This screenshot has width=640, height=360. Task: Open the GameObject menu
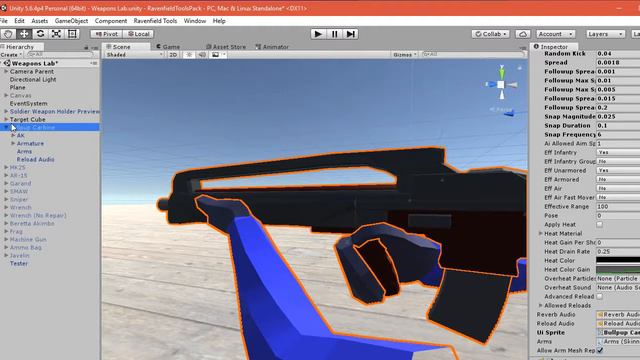click(71, 21)
